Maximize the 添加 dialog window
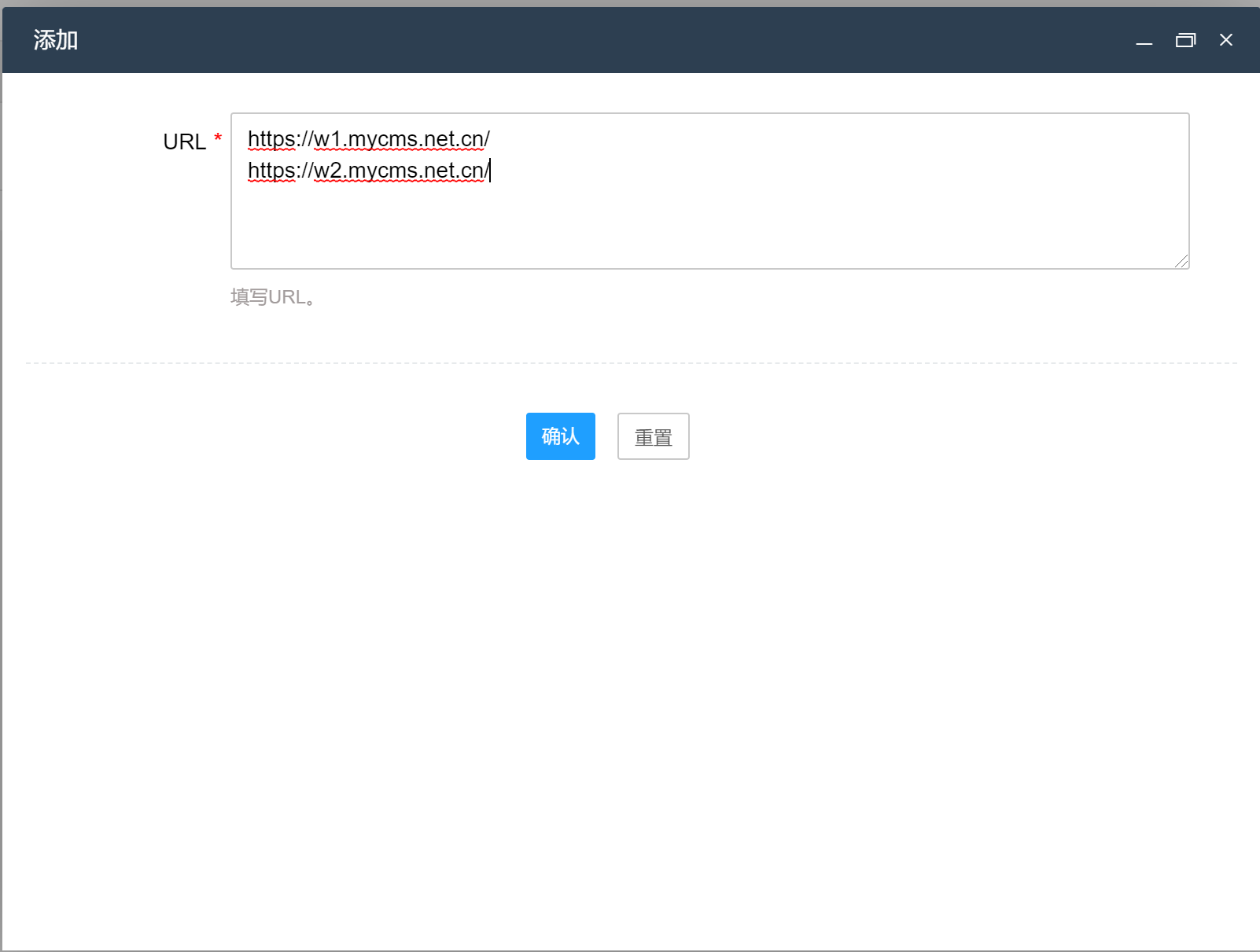1260x952 pixels. pos(1185,40)
